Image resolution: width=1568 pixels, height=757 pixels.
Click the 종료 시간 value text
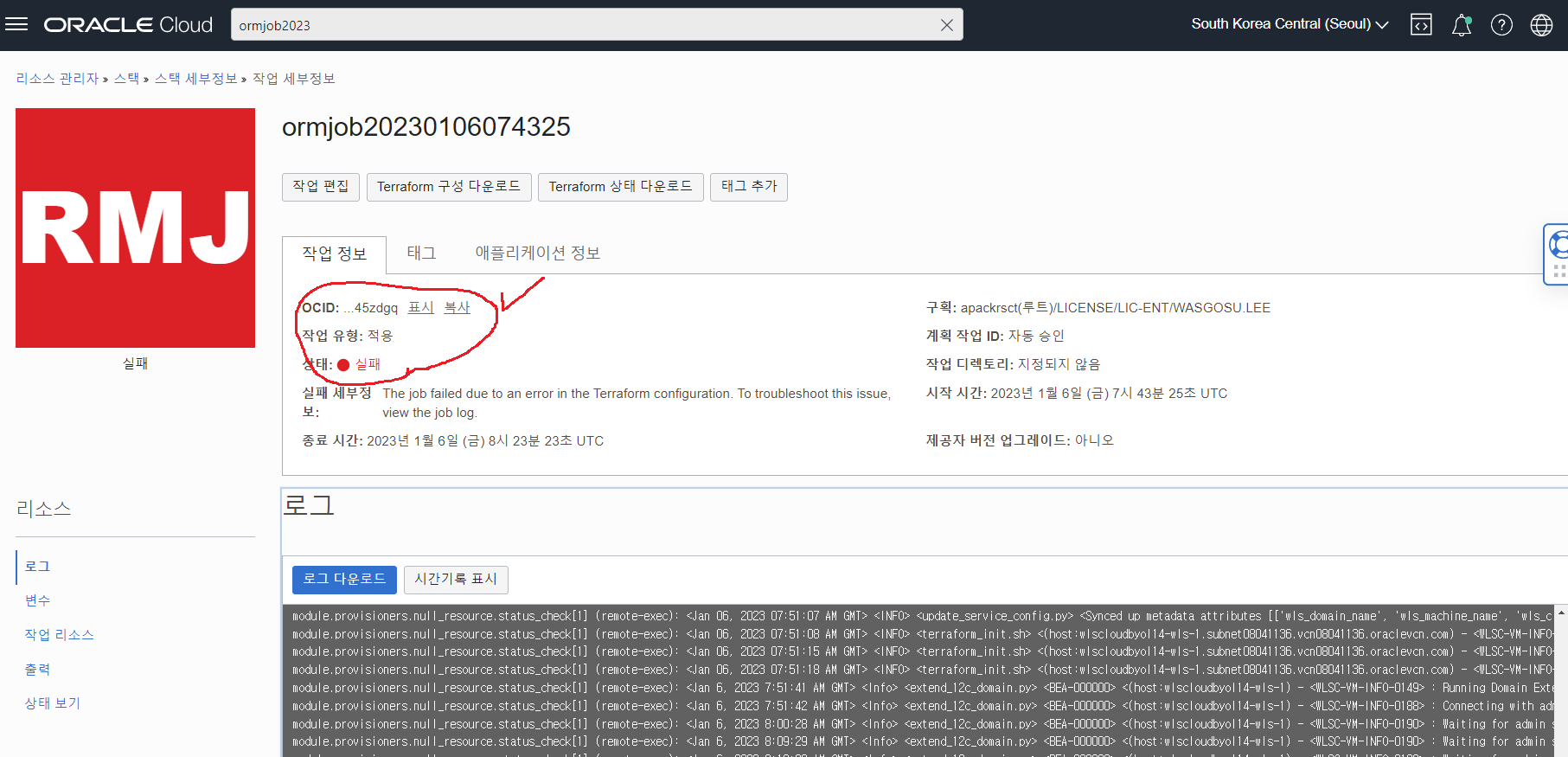485,441
